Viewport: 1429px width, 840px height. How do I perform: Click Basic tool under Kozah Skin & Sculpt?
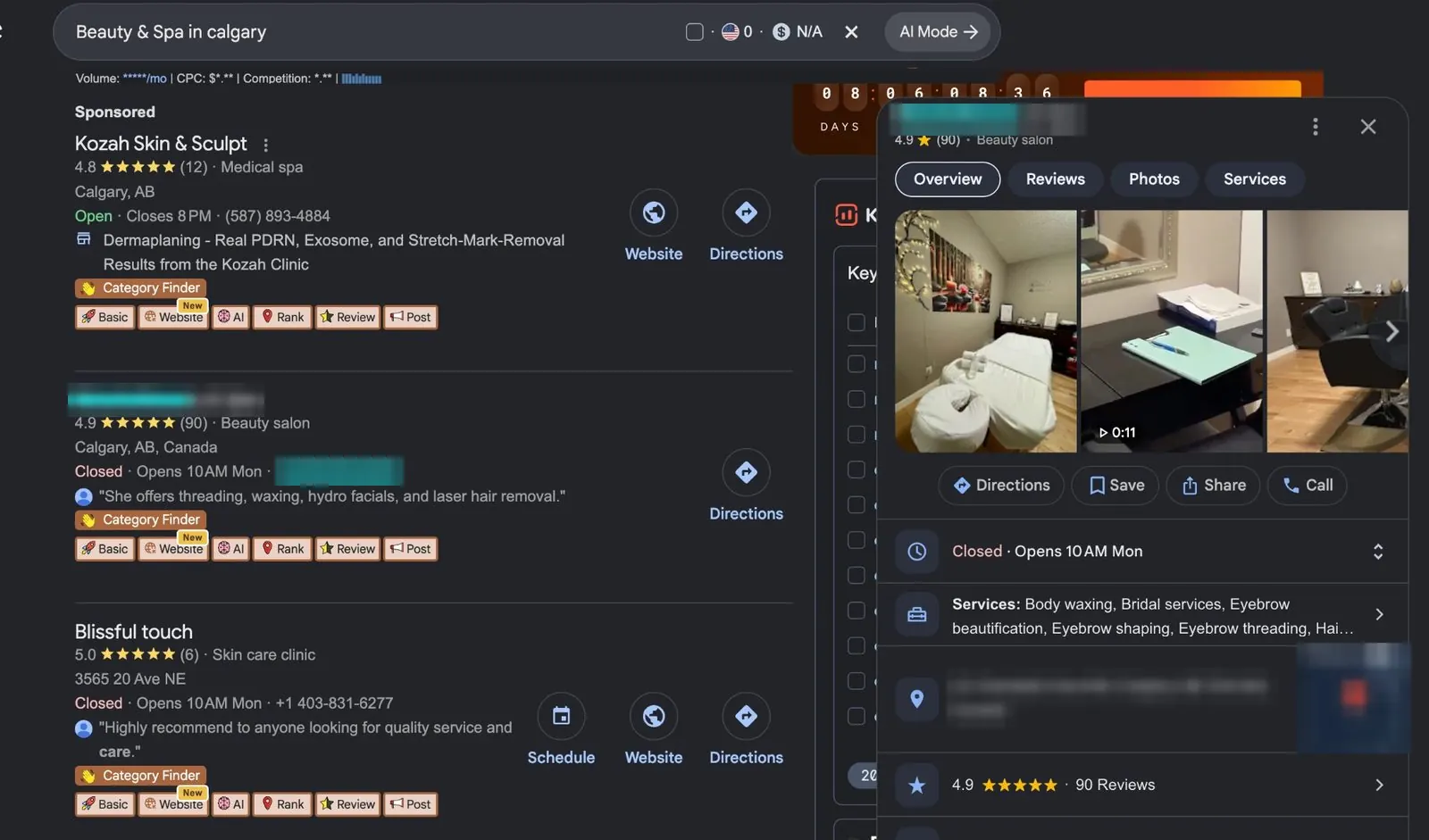click(105, 317)
